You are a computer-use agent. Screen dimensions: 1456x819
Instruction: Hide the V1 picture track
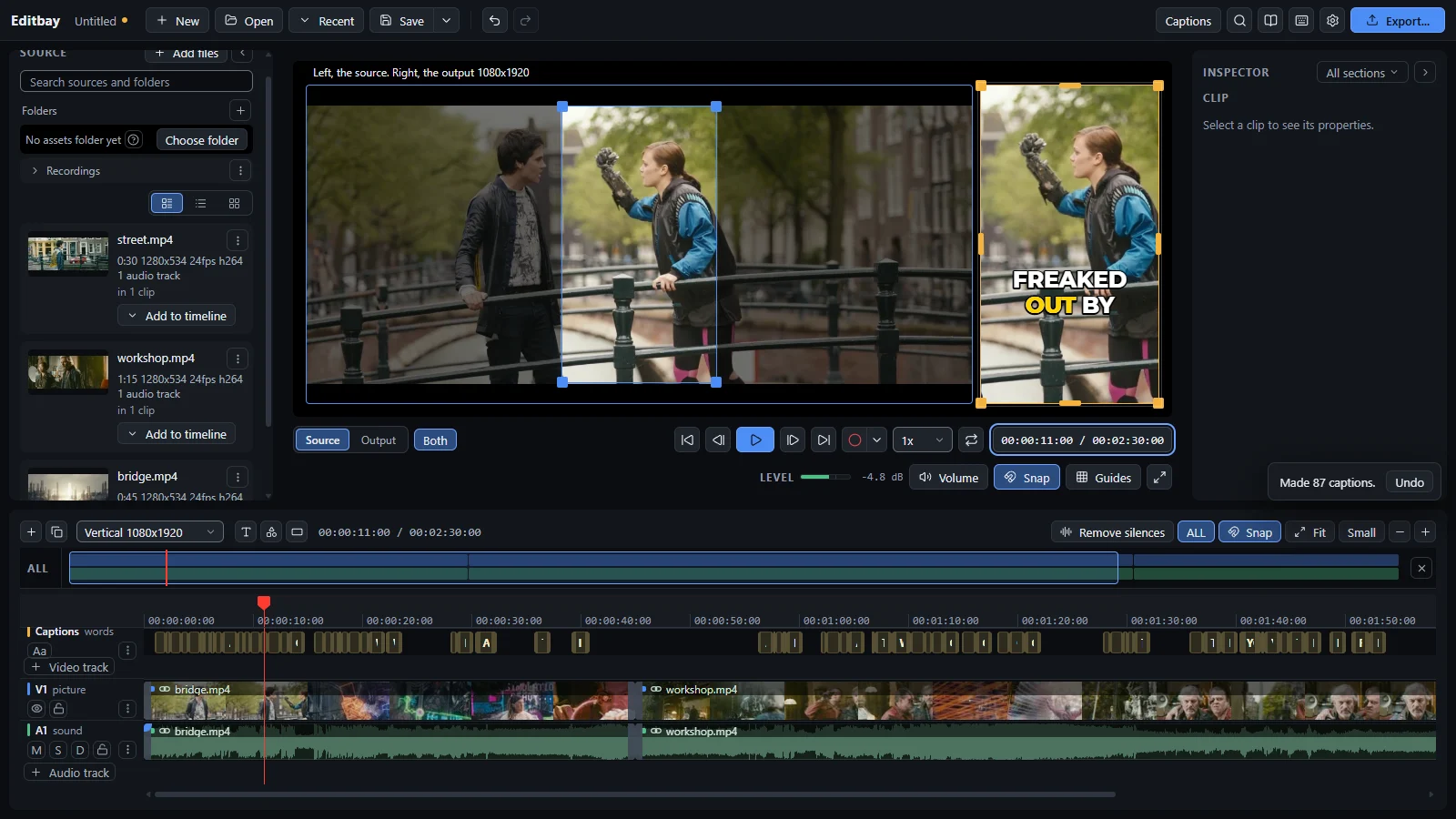pos(36,708)
